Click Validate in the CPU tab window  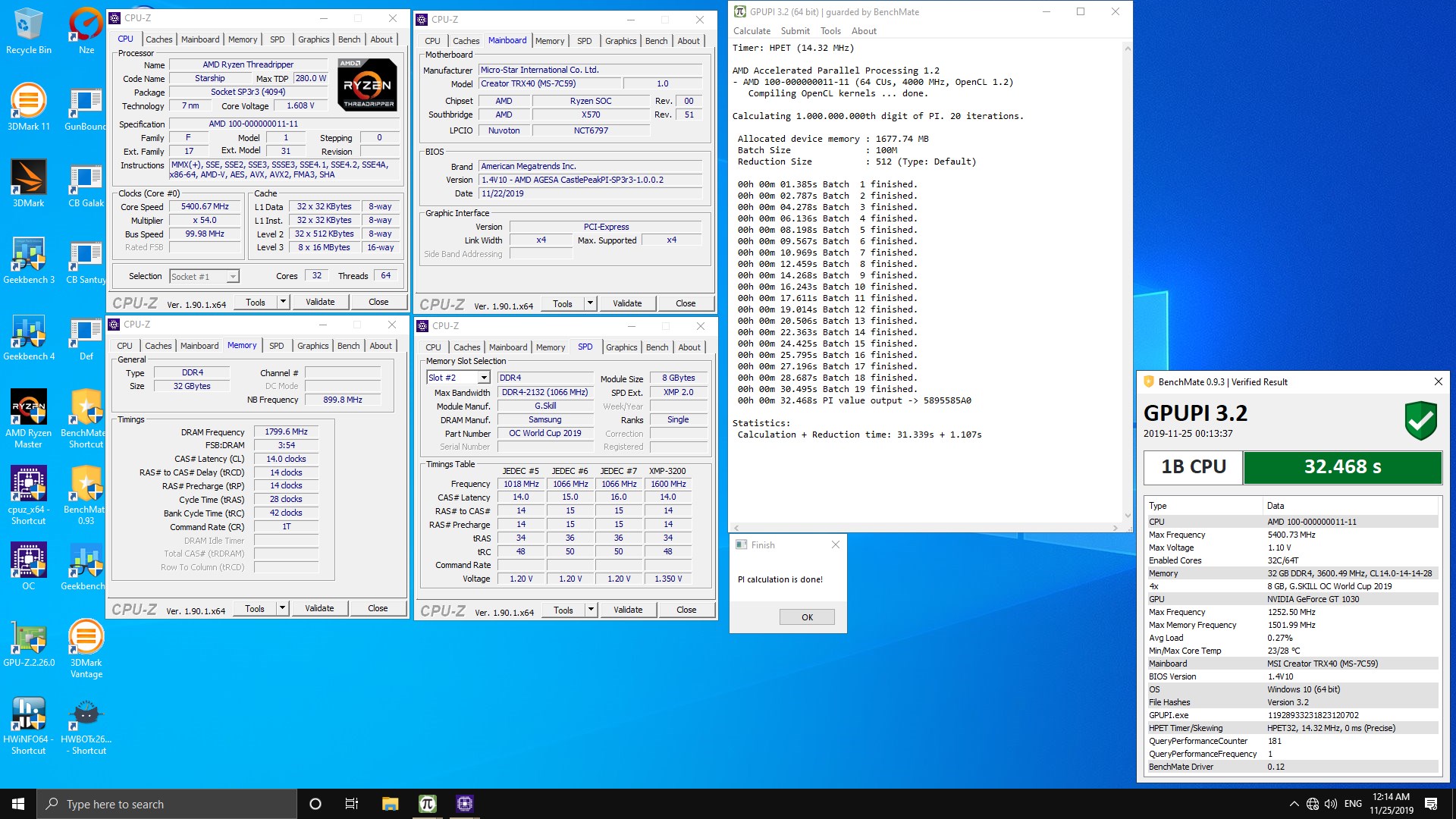tap(320, 302)
